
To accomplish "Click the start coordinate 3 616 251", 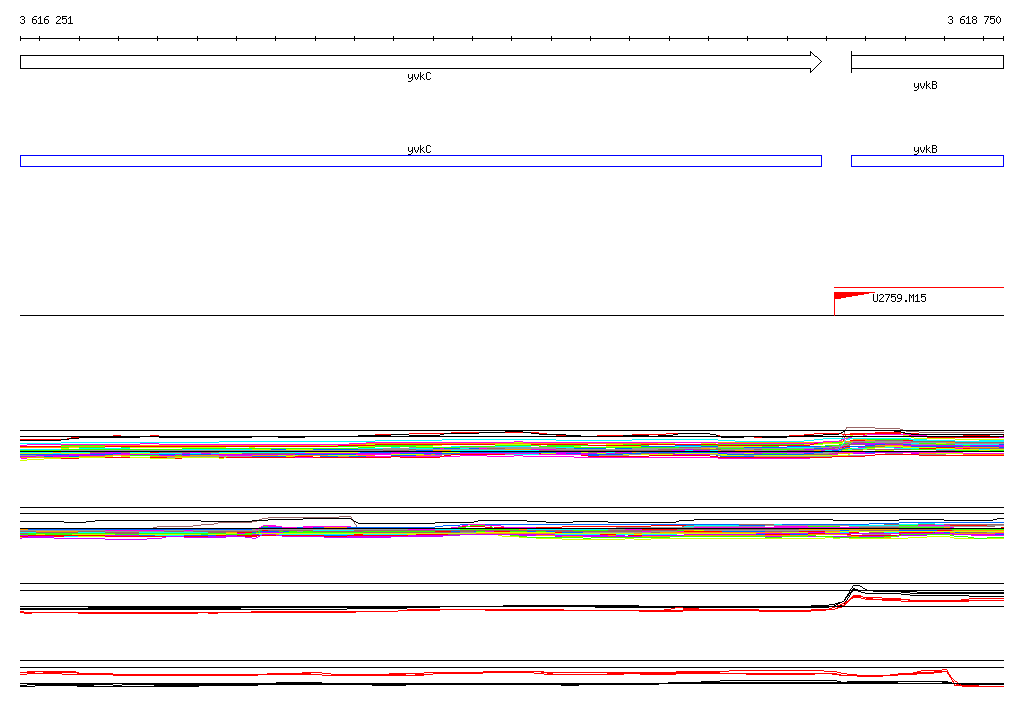I will tap(46, 20).
